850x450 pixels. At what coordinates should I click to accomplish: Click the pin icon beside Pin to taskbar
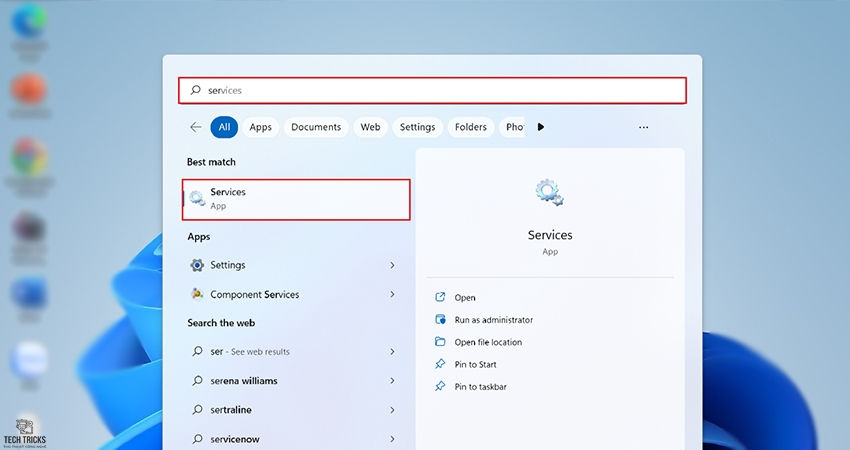point(440,386)
